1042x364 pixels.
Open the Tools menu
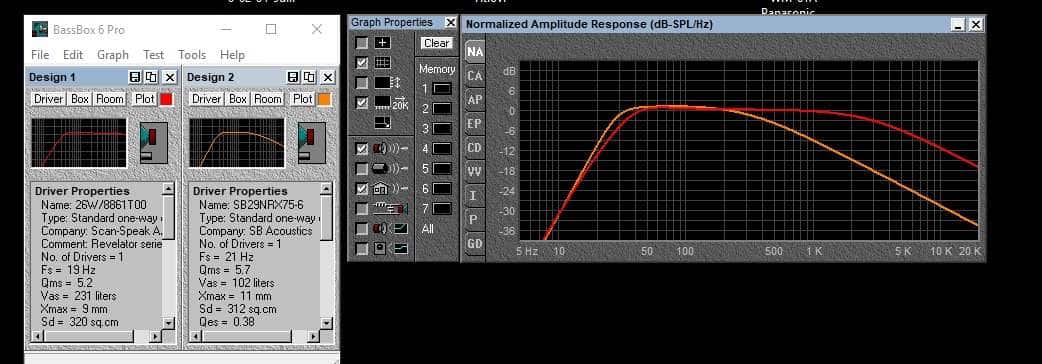(191, 54)
